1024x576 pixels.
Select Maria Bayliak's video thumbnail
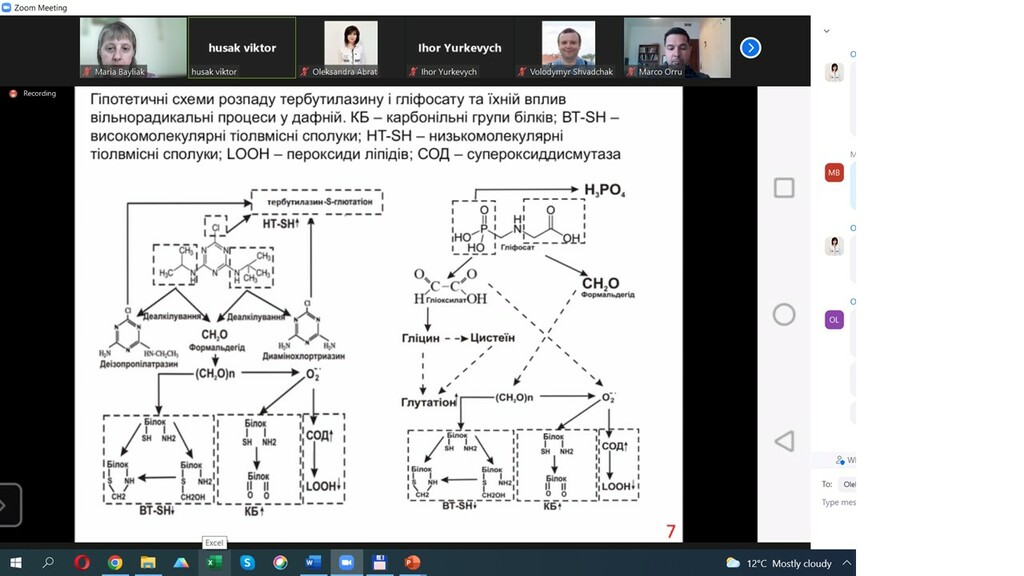click(133, 48)
